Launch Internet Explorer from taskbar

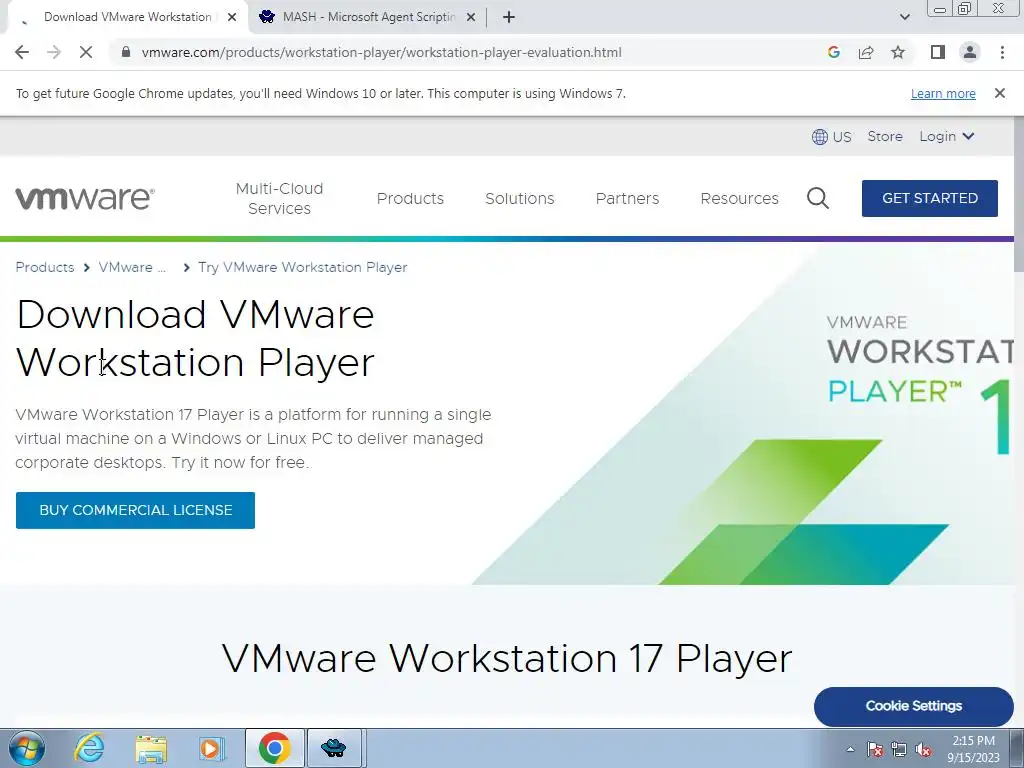pos(89,748)
